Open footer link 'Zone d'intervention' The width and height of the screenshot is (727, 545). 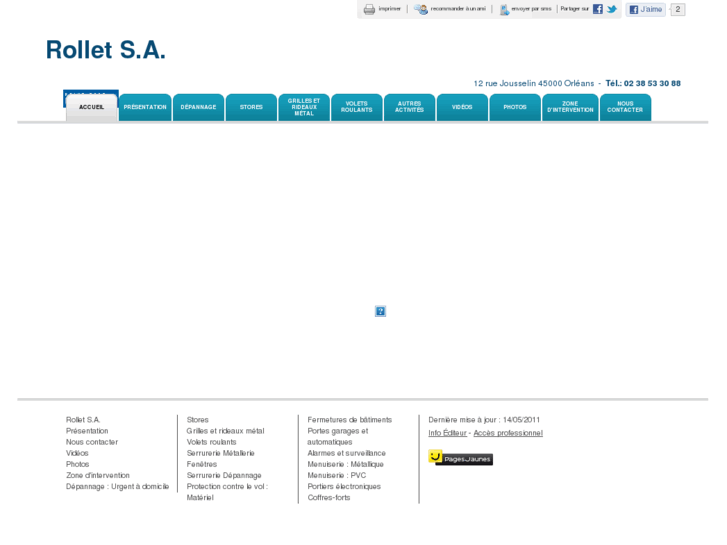pos(98,475)
